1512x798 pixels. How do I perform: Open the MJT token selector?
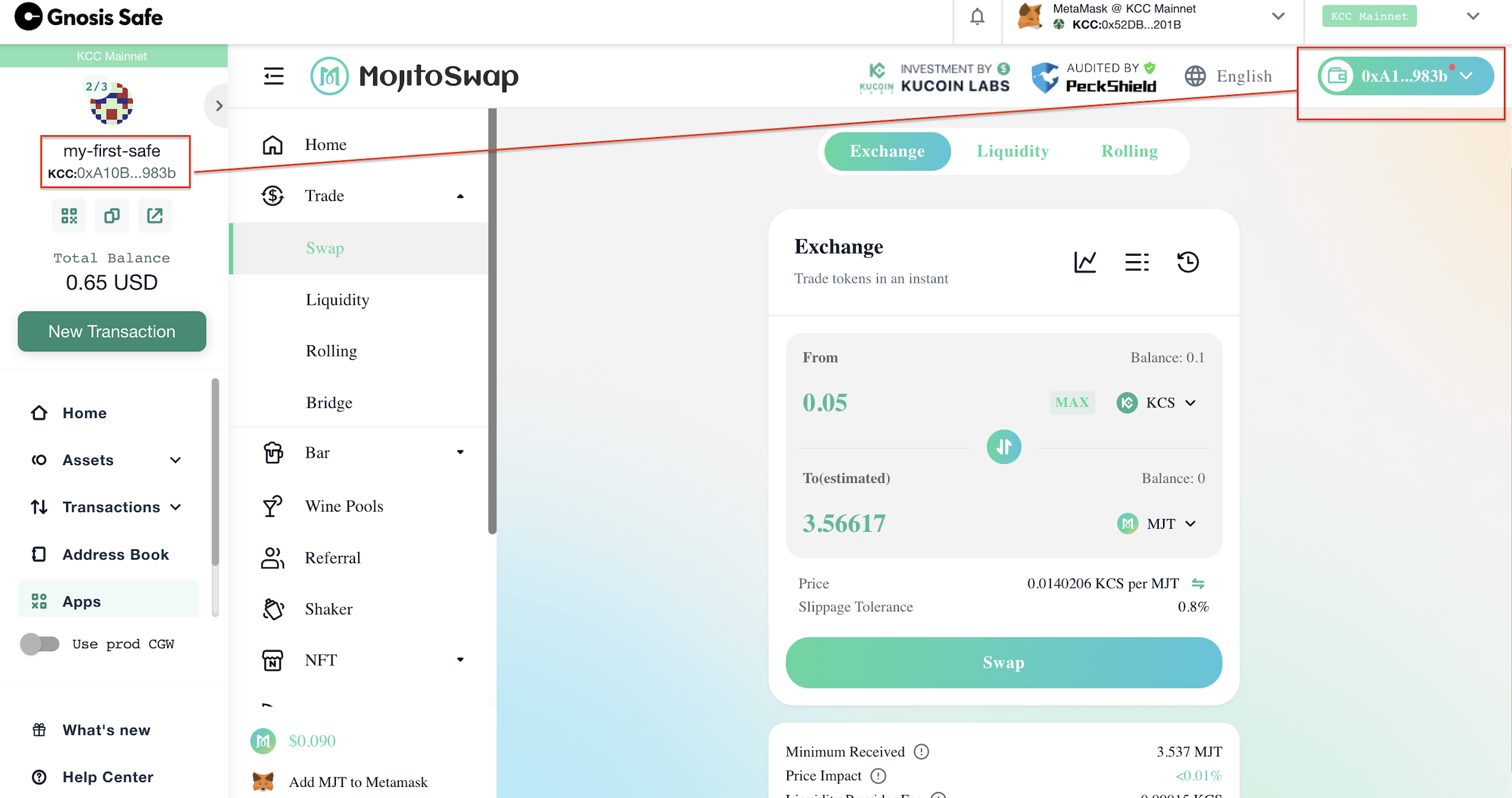tap(1156, 524)
